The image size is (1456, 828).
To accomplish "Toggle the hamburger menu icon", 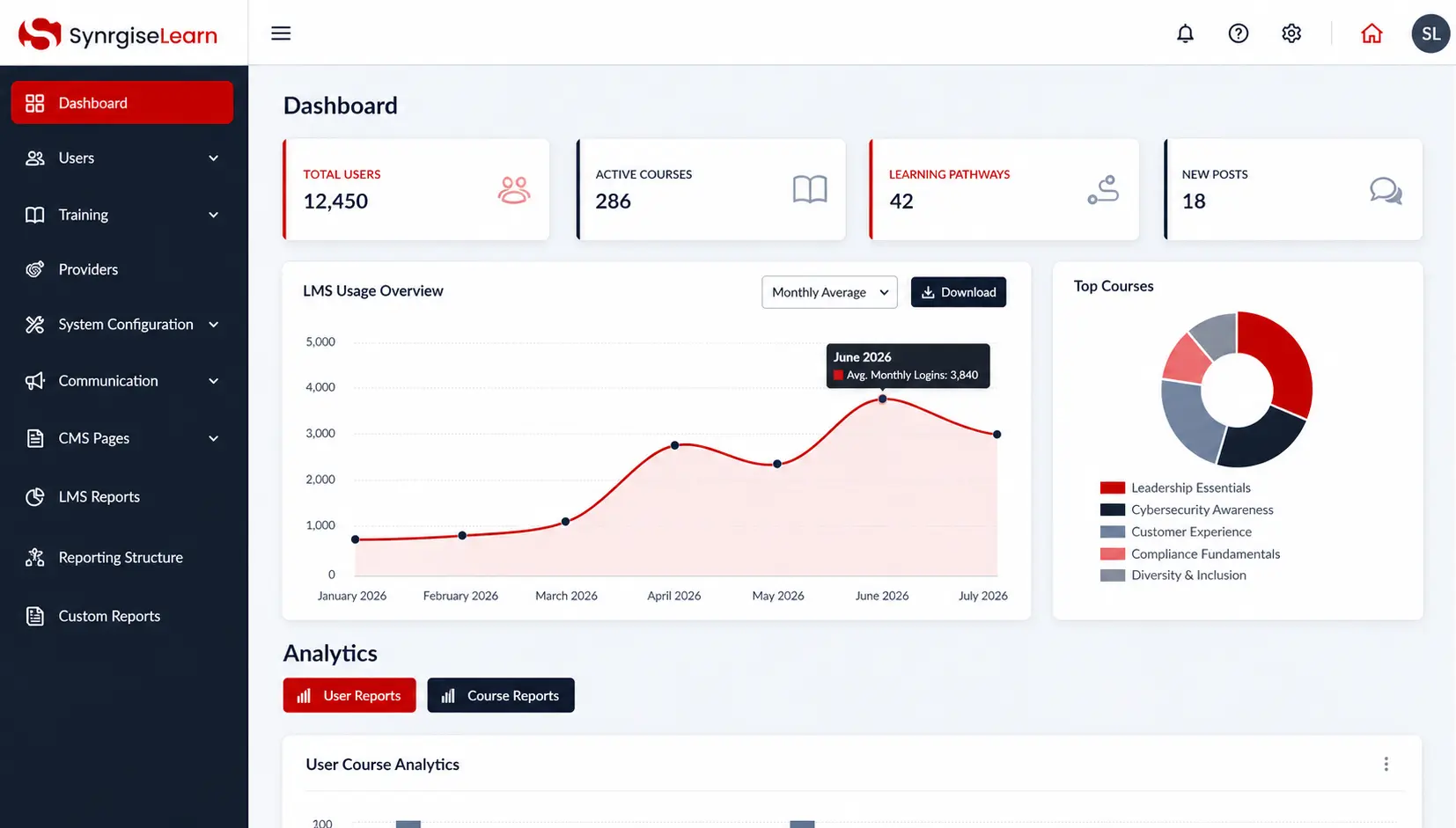I will 281,33.
